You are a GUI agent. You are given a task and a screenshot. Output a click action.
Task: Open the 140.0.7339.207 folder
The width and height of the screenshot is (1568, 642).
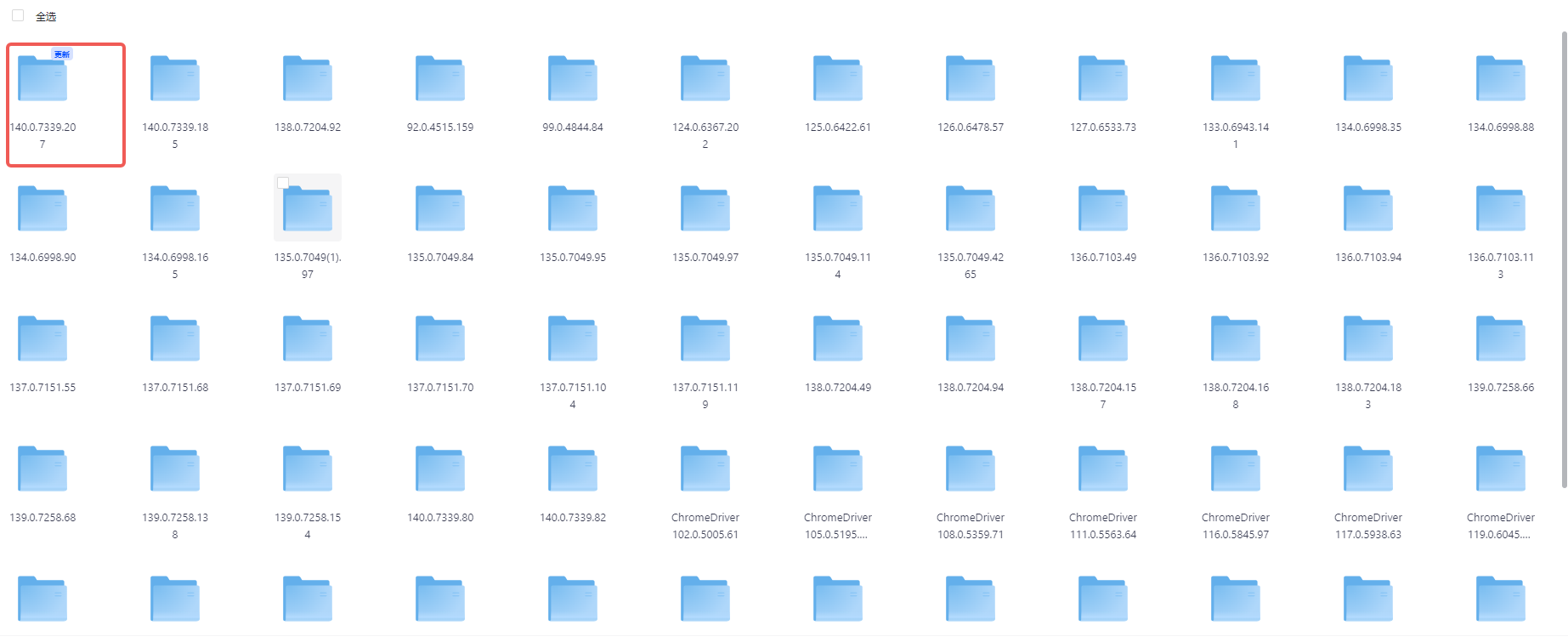pos(42,79)
